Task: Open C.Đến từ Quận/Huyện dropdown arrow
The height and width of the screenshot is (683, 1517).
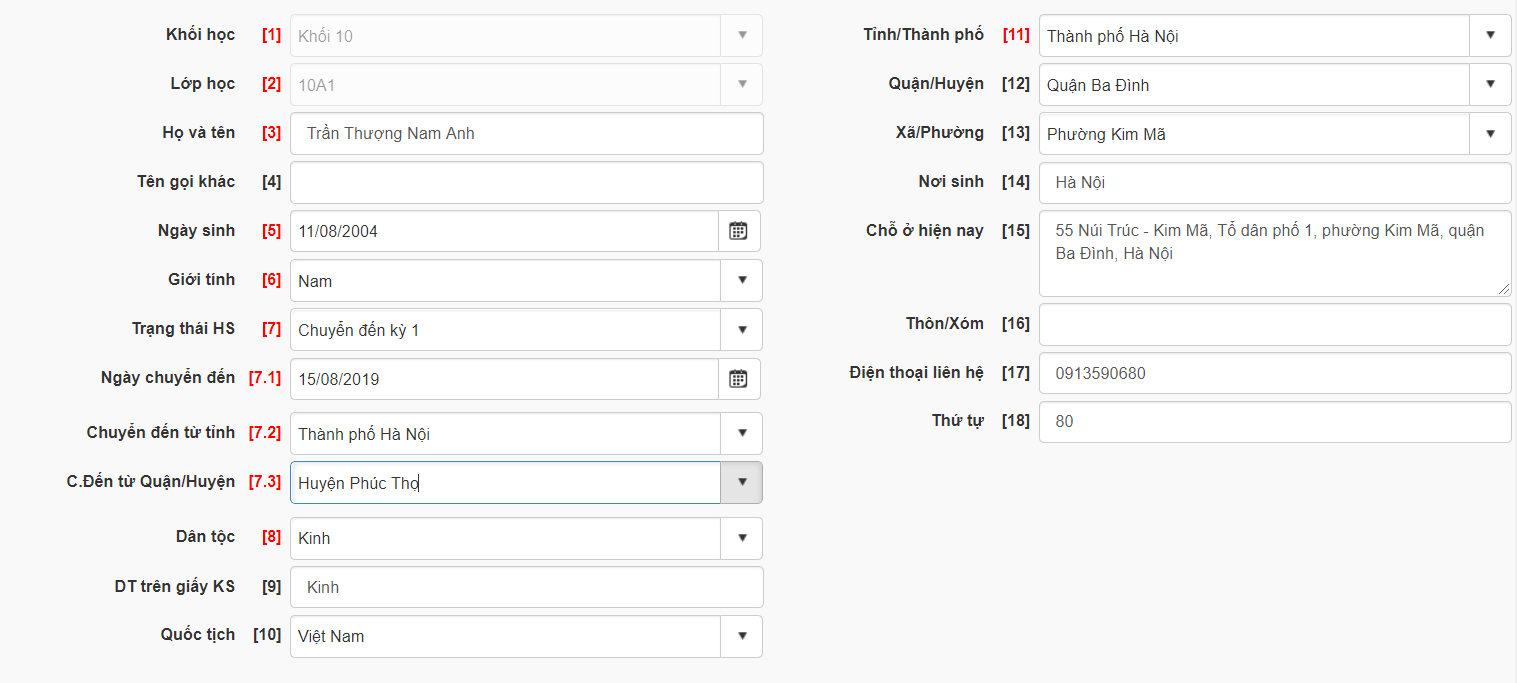Action: point(741,483)
